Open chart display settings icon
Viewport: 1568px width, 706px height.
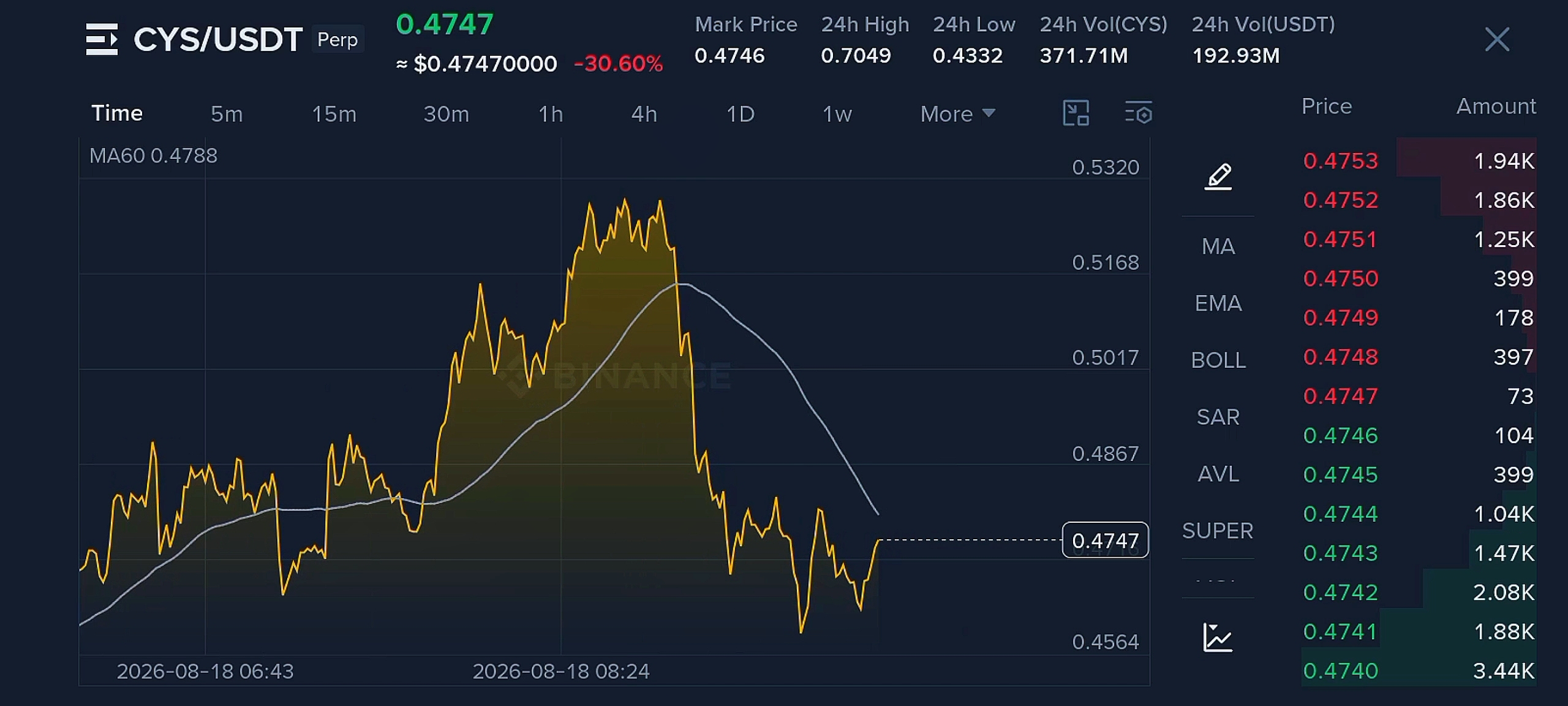point(1139,113)
